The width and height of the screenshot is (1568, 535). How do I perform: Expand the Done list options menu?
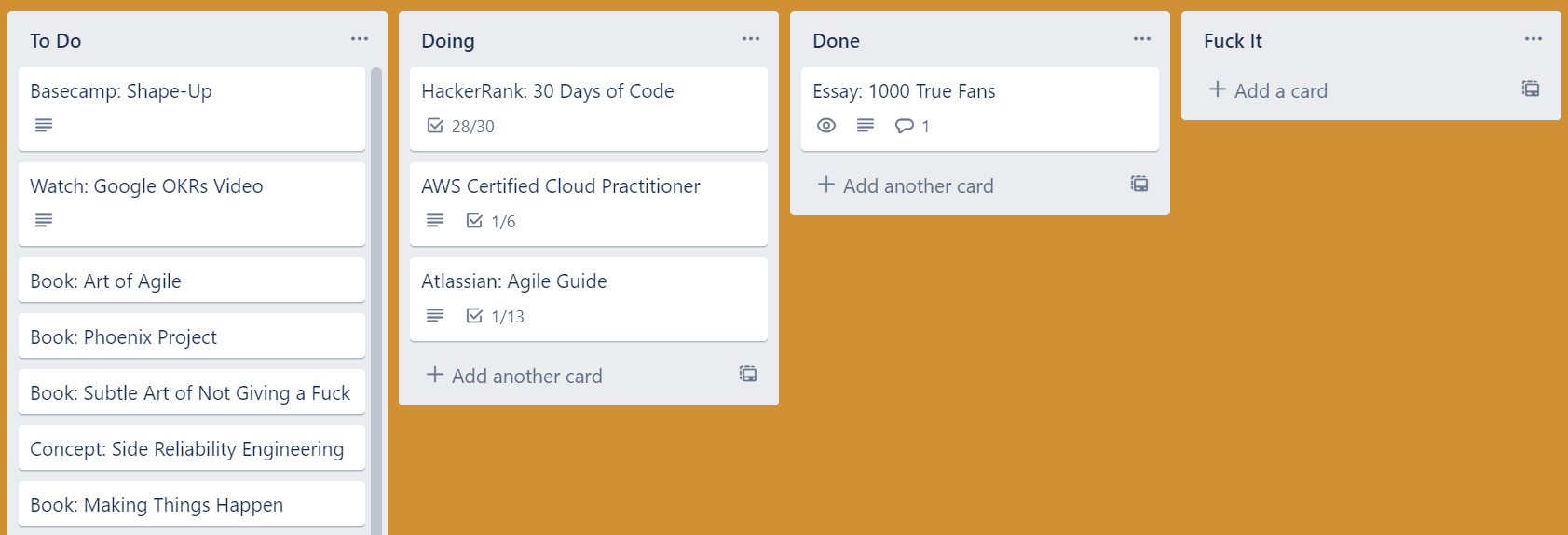pyautogui.click(x=1142, y=39)
